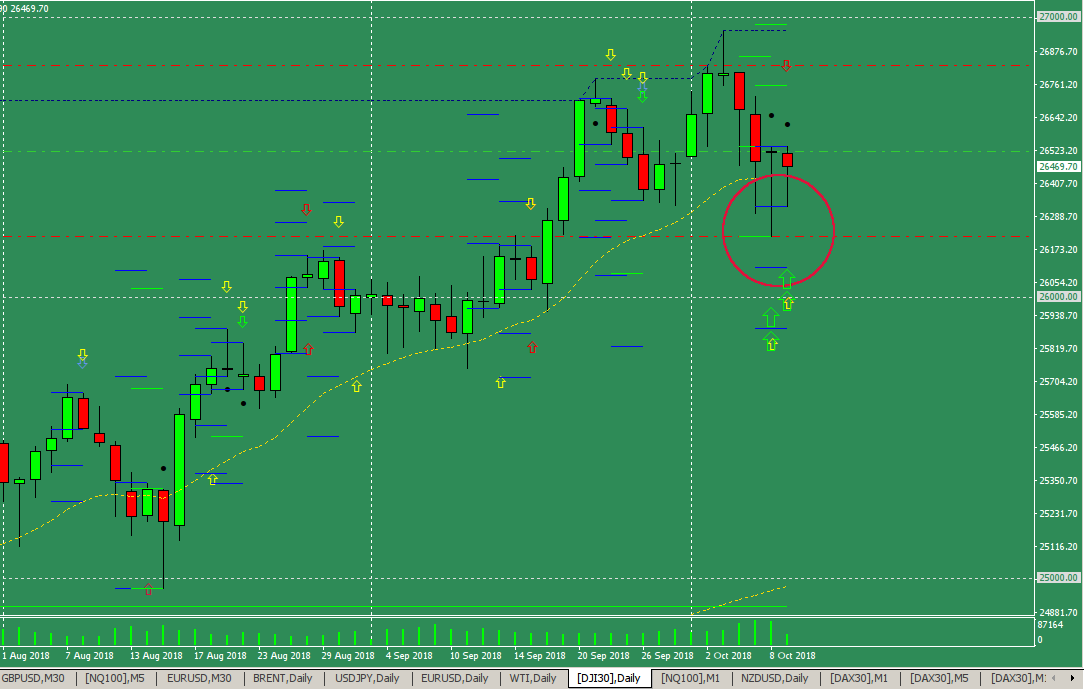Image resolution: width=1084 pixels, height=689 pixels.
Task: Click the 20 Sep 2018 date label
Action: 604,656
